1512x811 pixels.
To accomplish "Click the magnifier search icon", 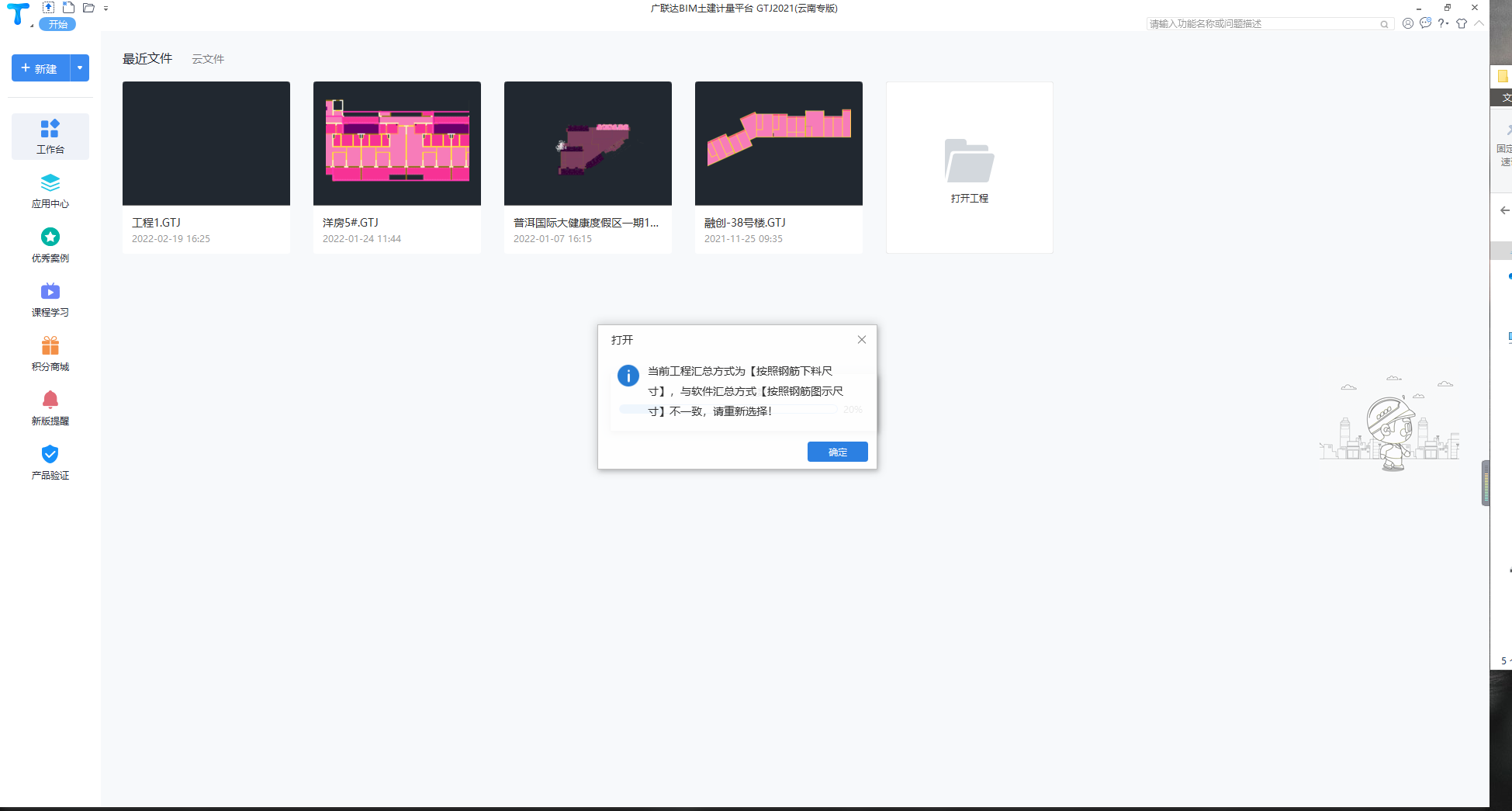I will click(x=1384, y=24).
